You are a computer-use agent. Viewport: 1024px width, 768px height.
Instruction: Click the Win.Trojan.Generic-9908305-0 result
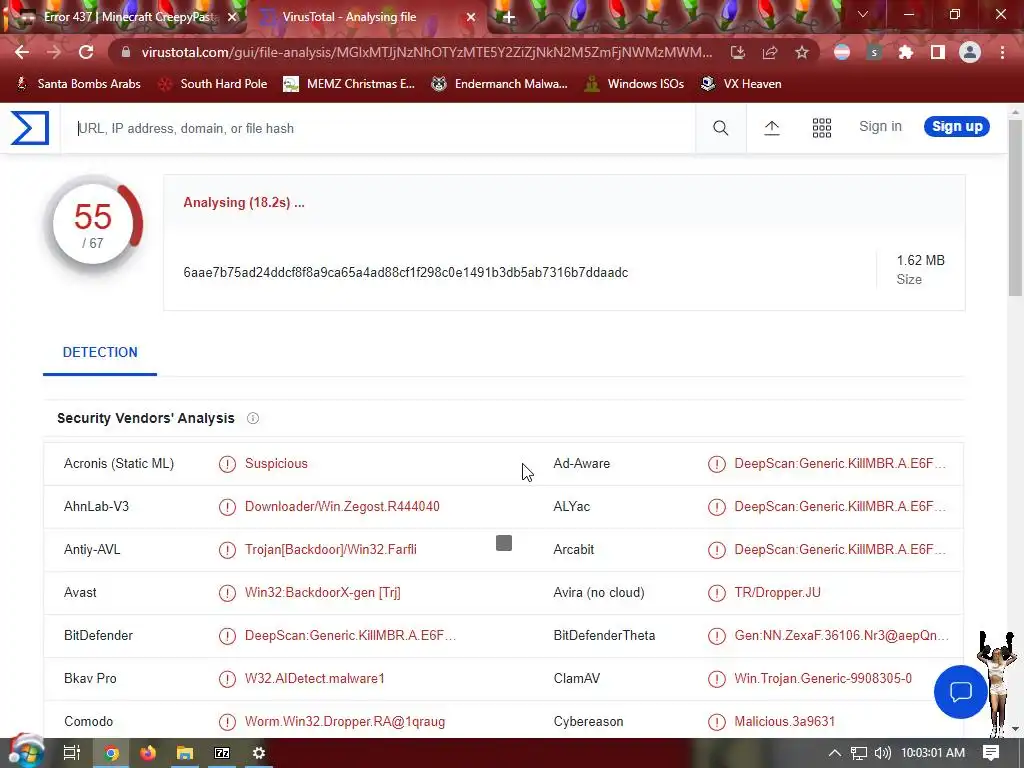(x=823, y=679)
